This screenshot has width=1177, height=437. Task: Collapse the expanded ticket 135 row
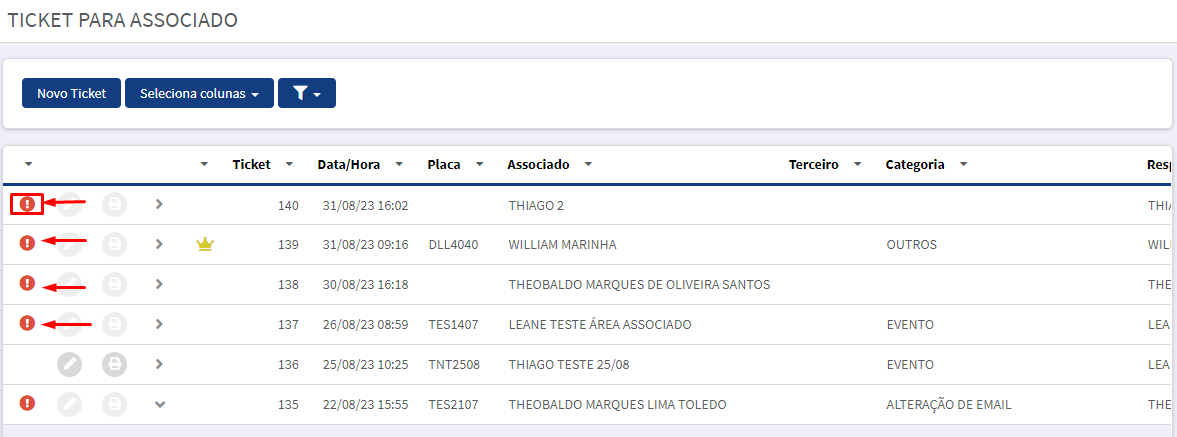(x=158, y=404)
